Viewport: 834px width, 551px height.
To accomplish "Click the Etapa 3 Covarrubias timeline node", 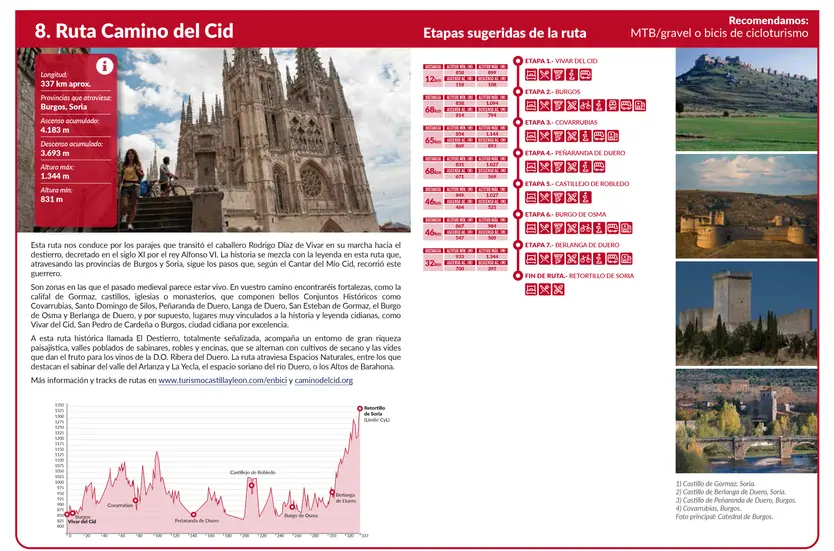I will (518, 122).
